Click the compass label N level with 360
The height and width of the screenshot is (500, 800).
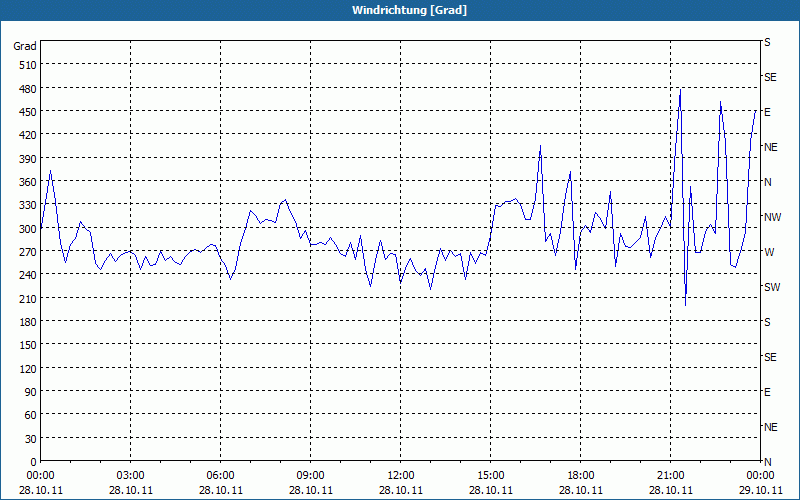pos(768,182)
